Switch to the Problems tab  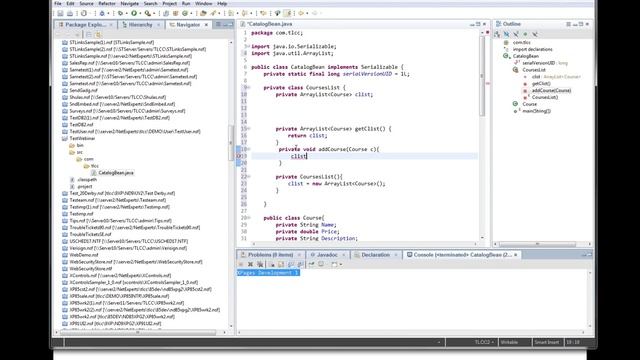pyautogui.click(x=271, y=255)
